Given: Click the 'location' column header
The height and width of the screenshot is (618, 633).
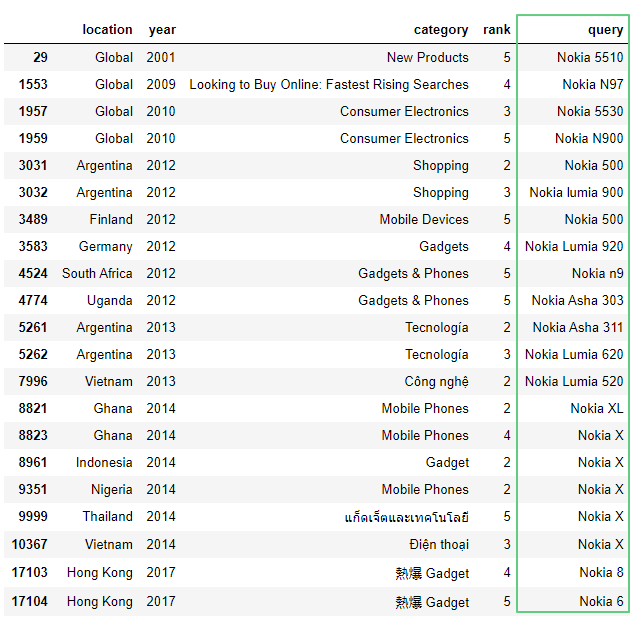Looking at the screenshot, I should [x=107, y=29].
